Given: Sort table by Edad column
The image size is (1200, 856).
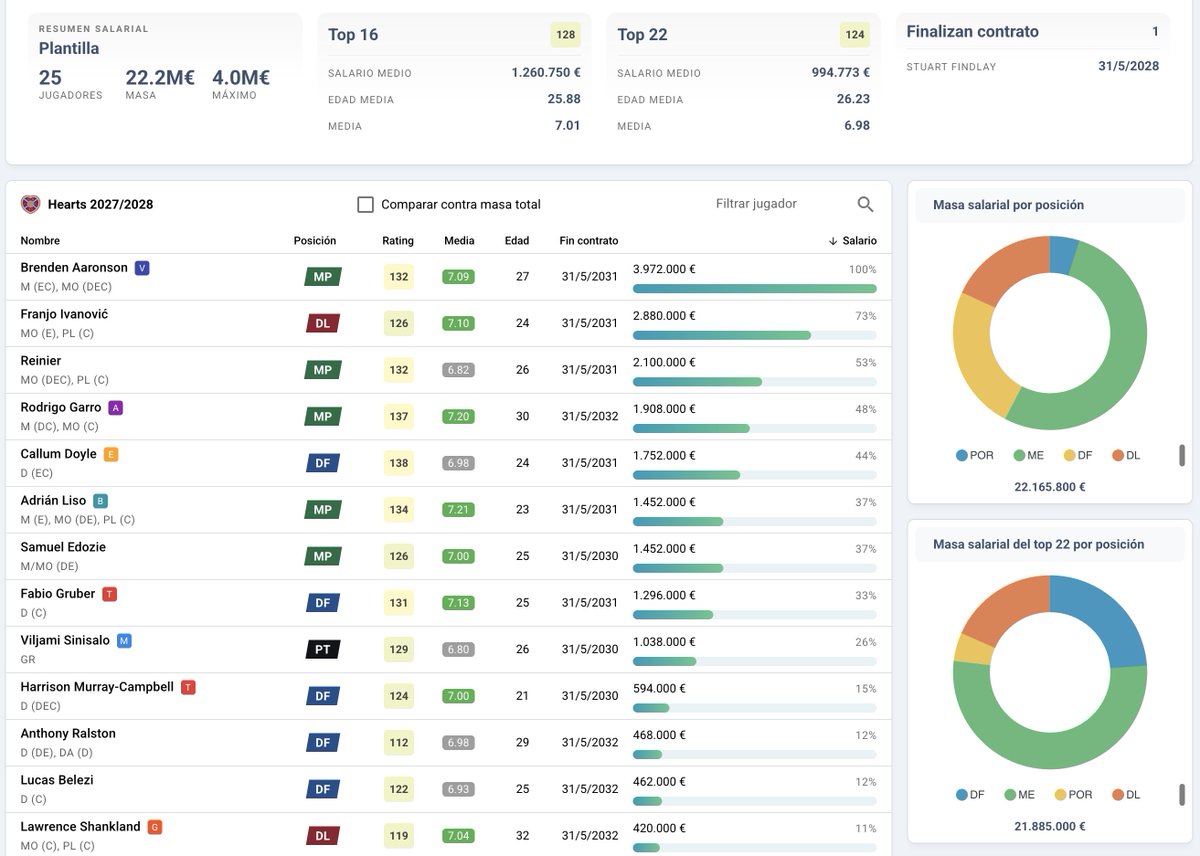Looking at the screenshot, I should [517, 241].
